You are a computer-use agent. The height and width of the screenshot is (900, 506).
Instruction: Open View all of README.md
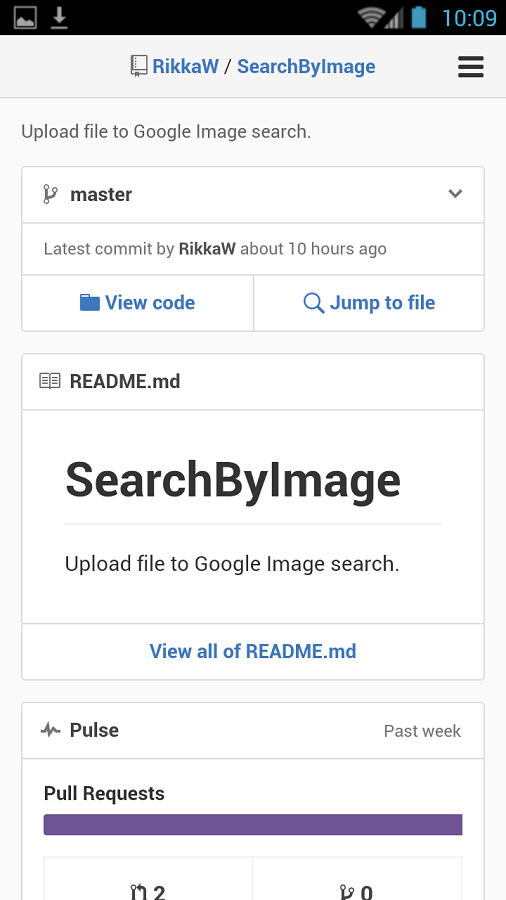pos(253,651)
